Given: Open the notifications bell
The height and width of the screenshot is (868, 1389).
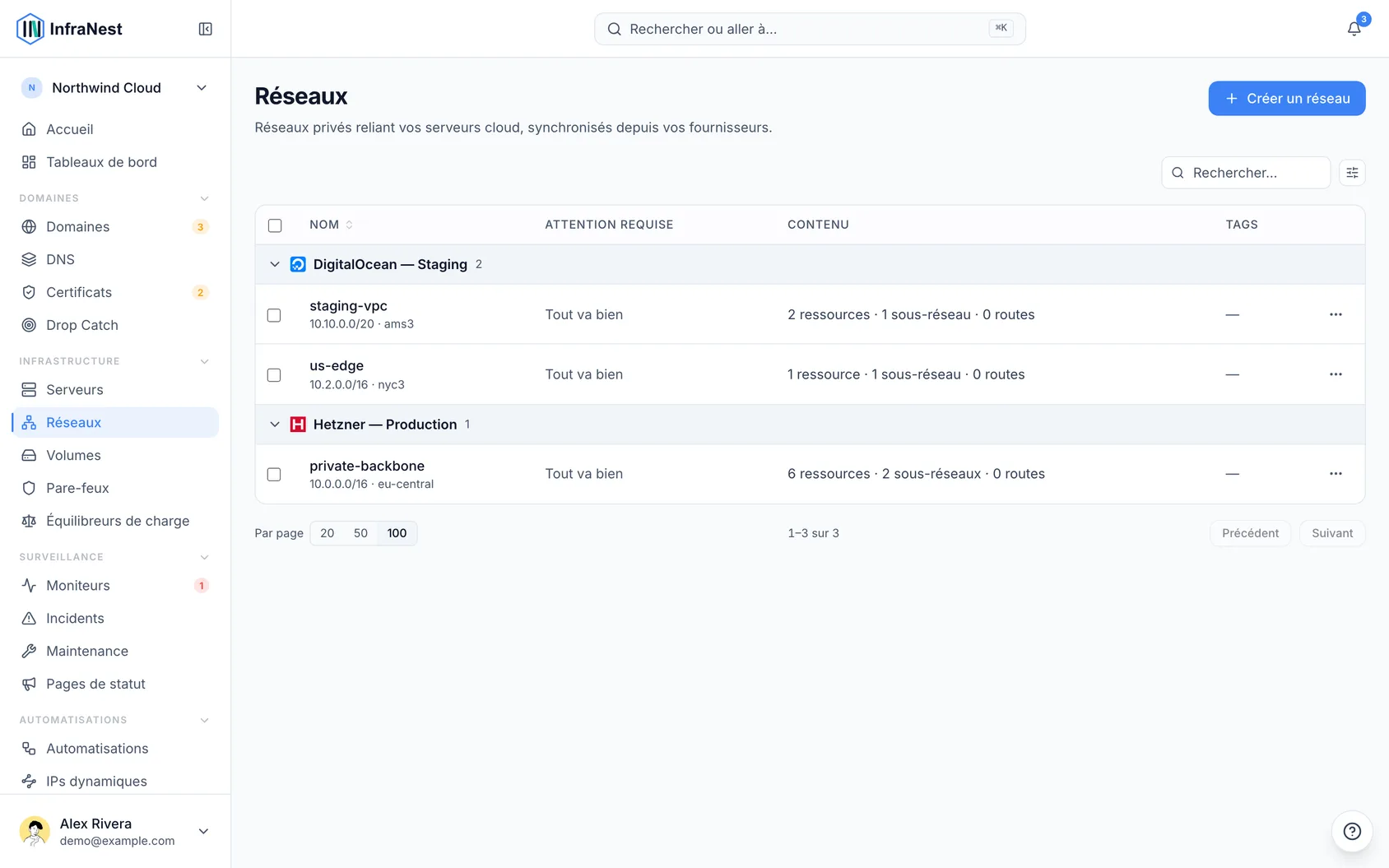Looking at the screenshot, I should 1354,29.
